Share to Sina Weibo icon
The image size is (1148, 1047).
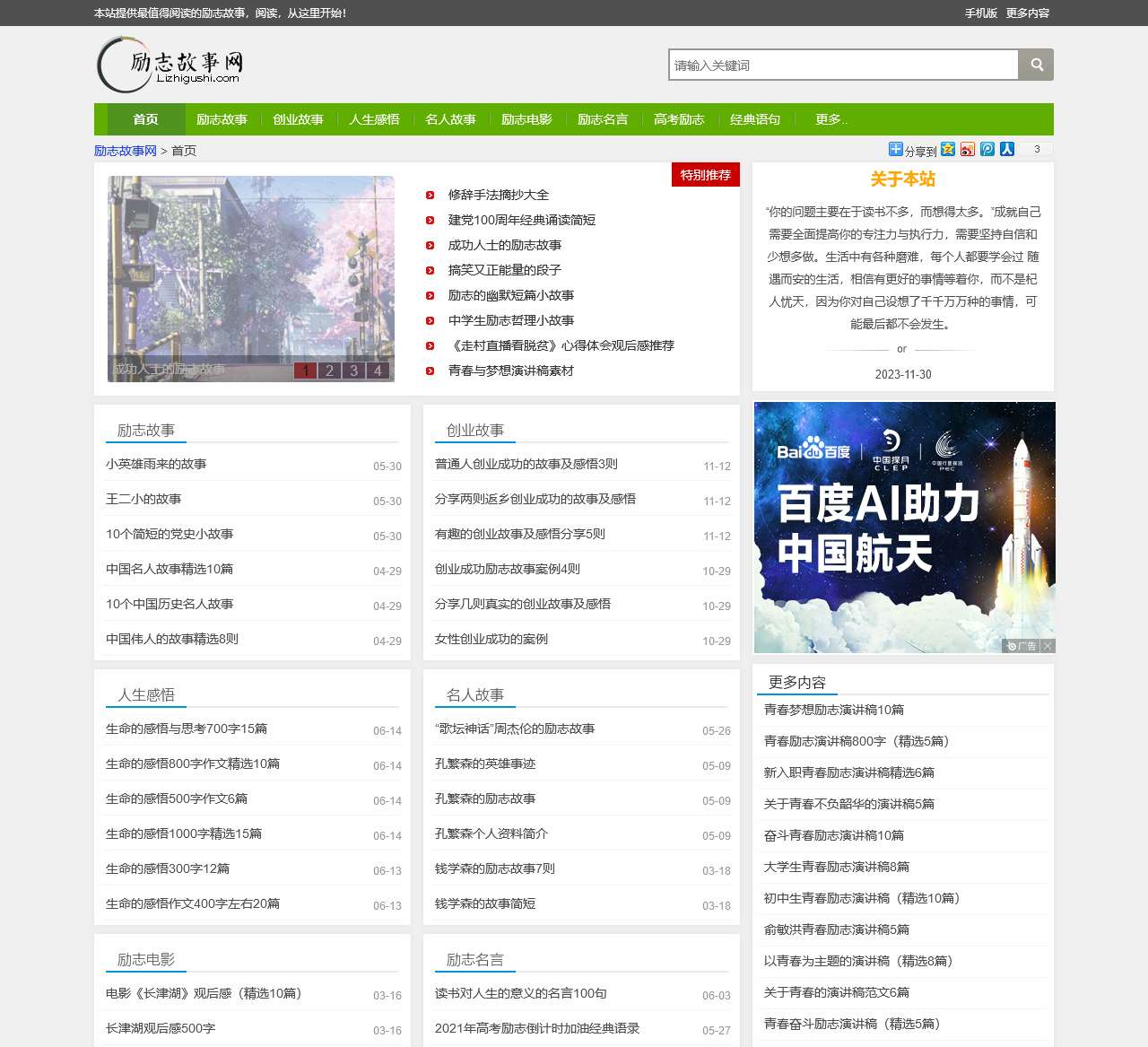click(968, 149)
